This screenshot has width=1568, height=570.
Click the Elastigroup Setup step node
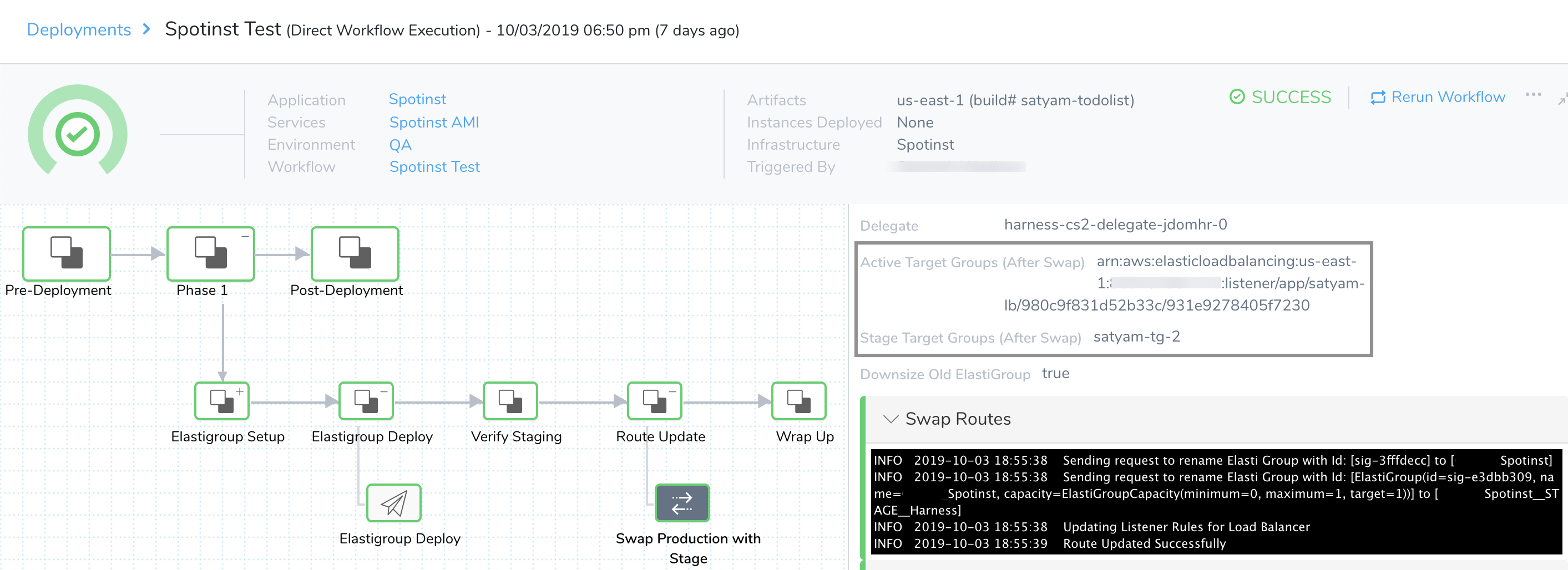pos(221,401)
